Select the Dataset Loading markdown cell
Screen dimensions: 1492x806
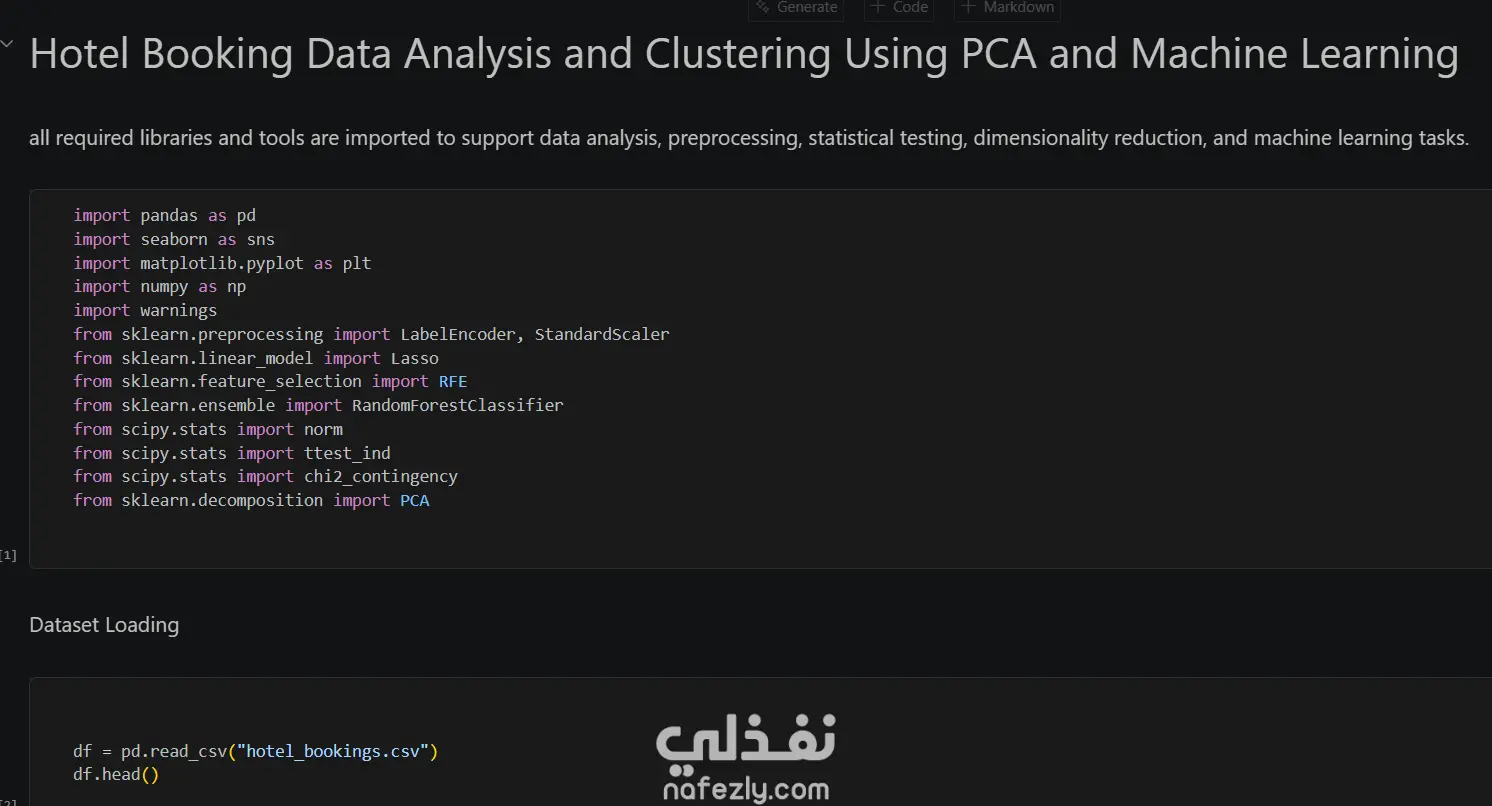(104, 625)
